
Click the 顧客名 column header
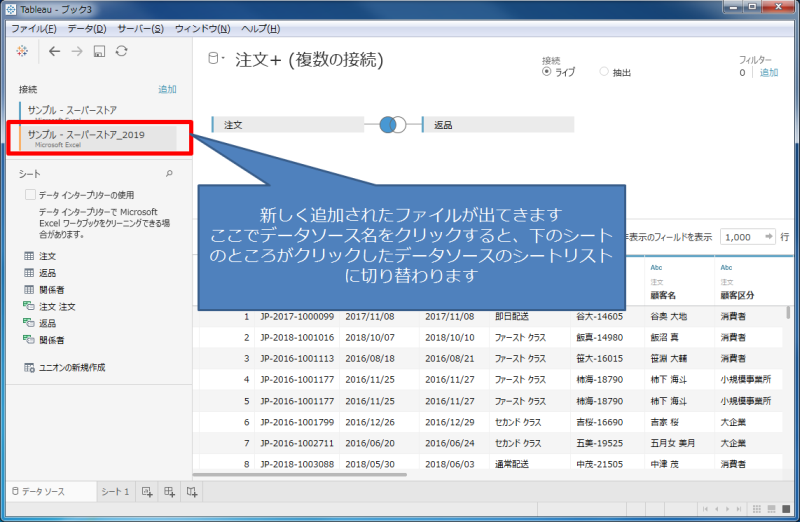(663, 295)
